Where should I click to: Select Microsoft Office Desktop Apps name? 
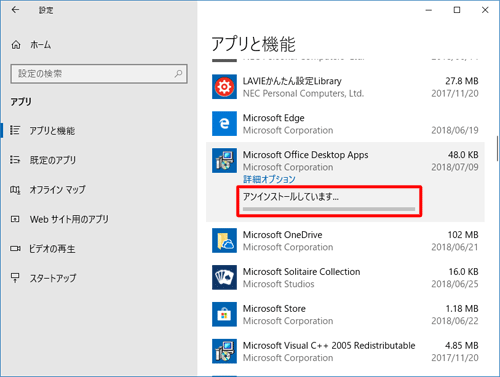(305, 155)
